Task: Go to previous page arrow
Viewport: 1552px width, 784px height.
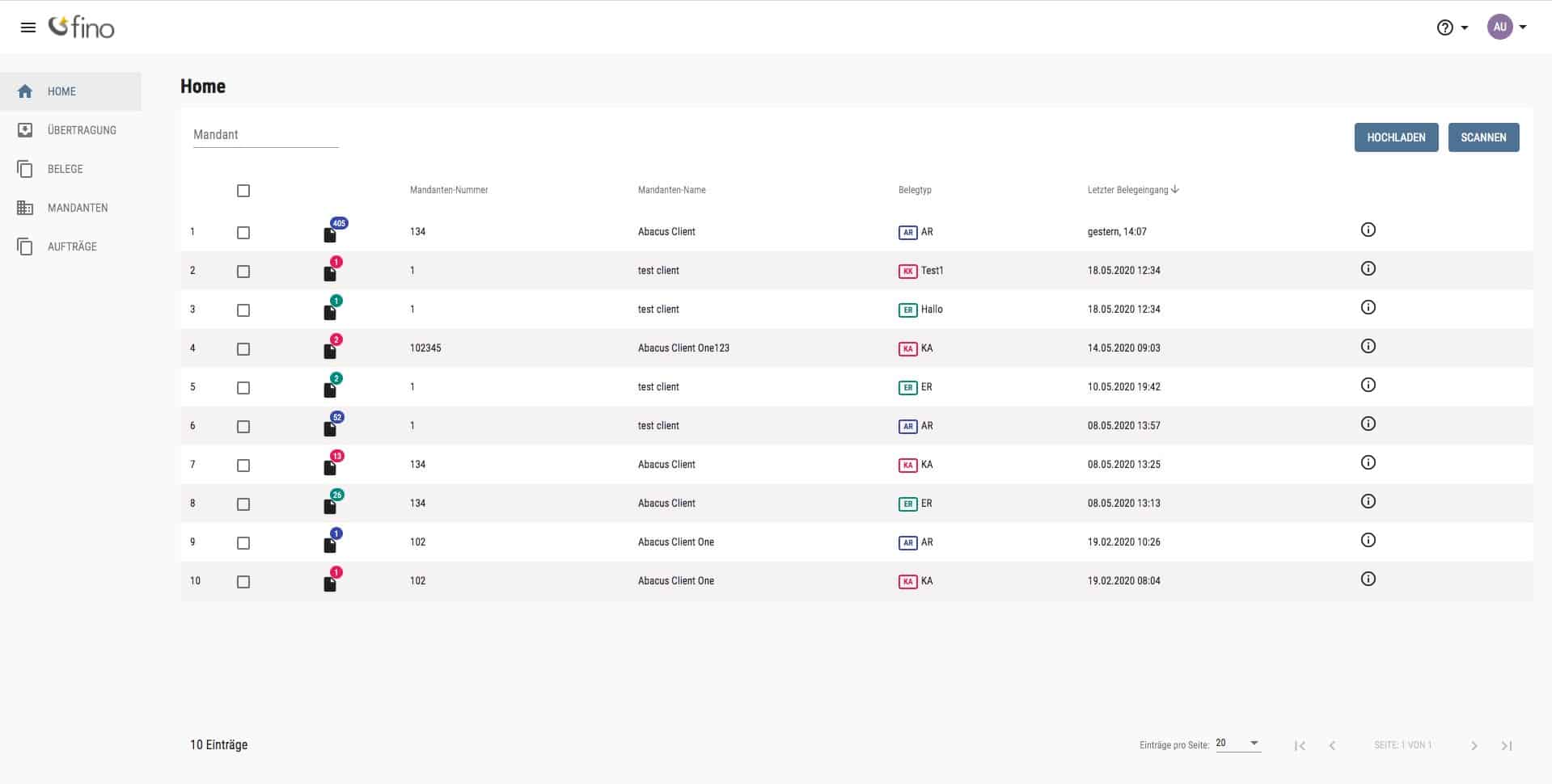Action: coord(1332,745)
